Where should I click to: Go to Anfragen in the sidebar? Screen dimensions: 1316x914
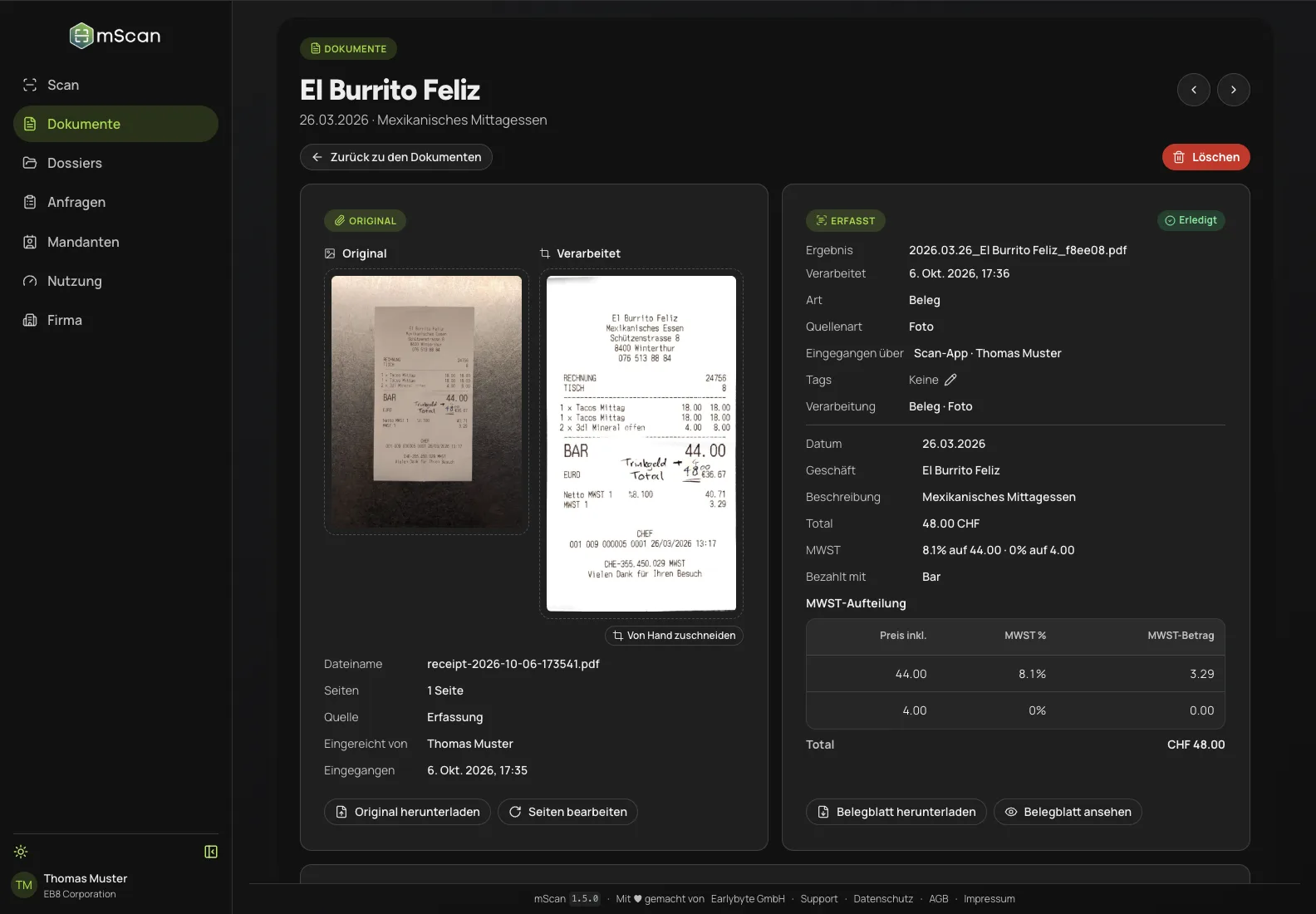115,202
